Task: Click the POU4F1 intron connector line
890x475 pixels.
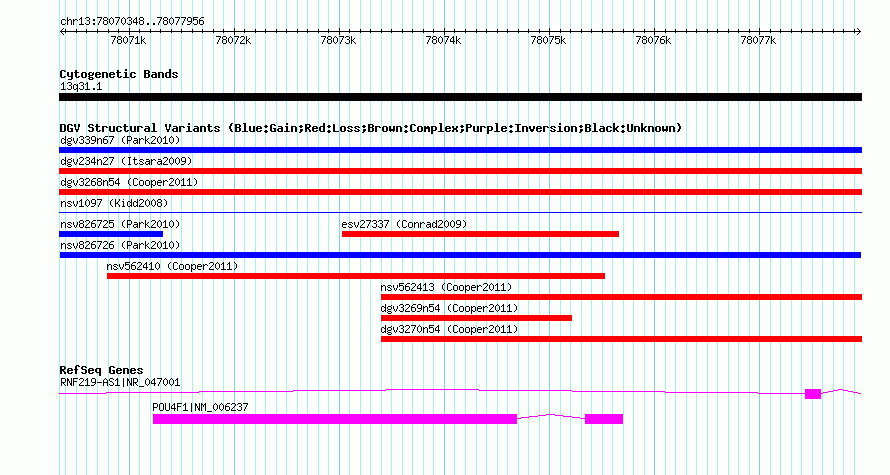Action: 551,416
